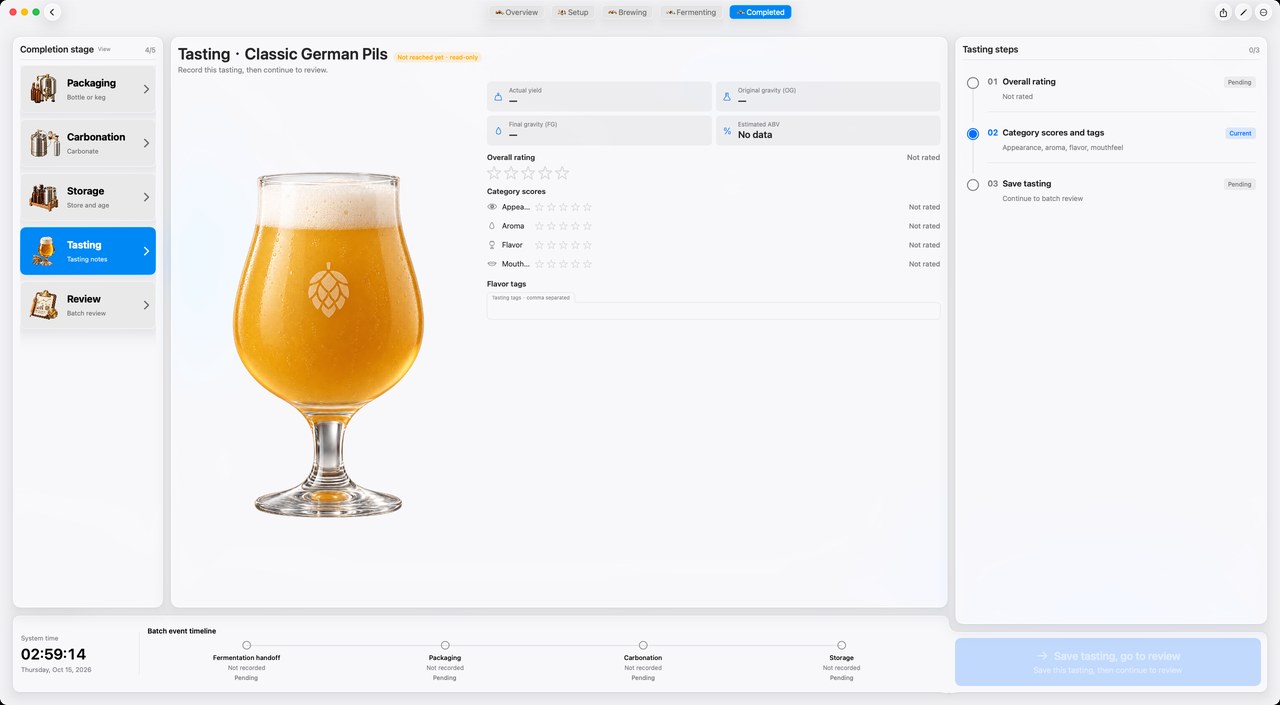Click the pencil edit icon
Screen dimensions: 1280x705
pyautogui.click(x=1243, y=12)
